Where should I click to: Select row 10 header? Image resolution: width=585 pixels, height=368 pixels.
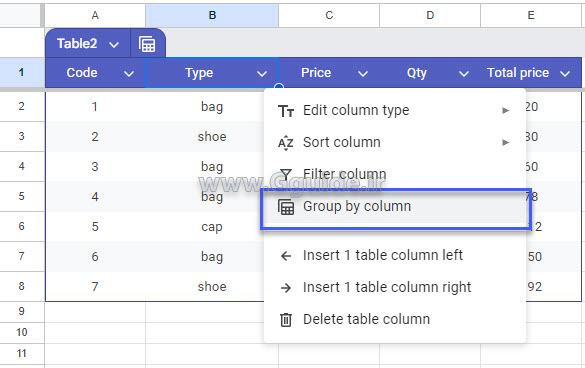point(22,333)
